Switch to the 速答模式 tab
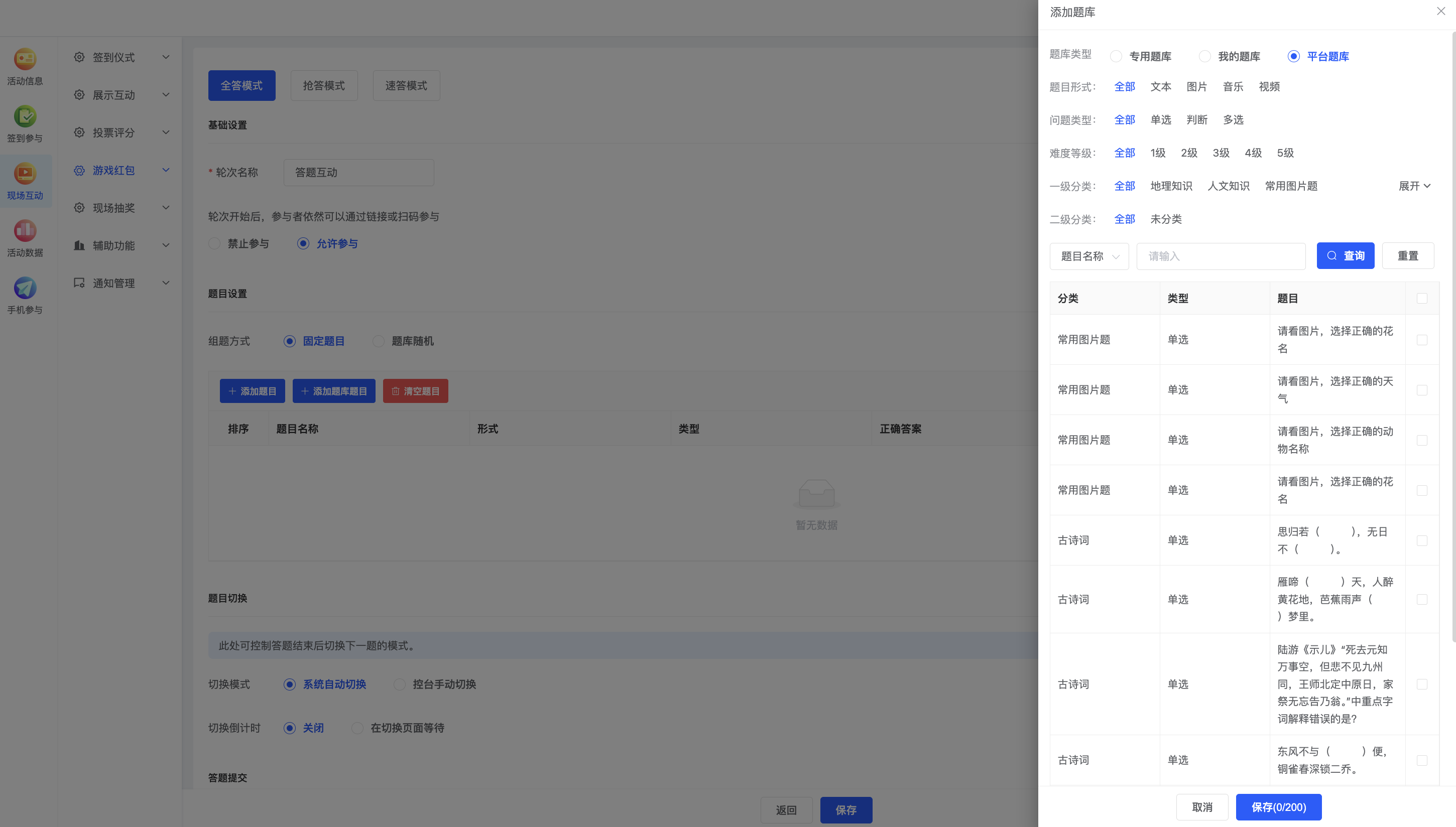 coord(406,86)
